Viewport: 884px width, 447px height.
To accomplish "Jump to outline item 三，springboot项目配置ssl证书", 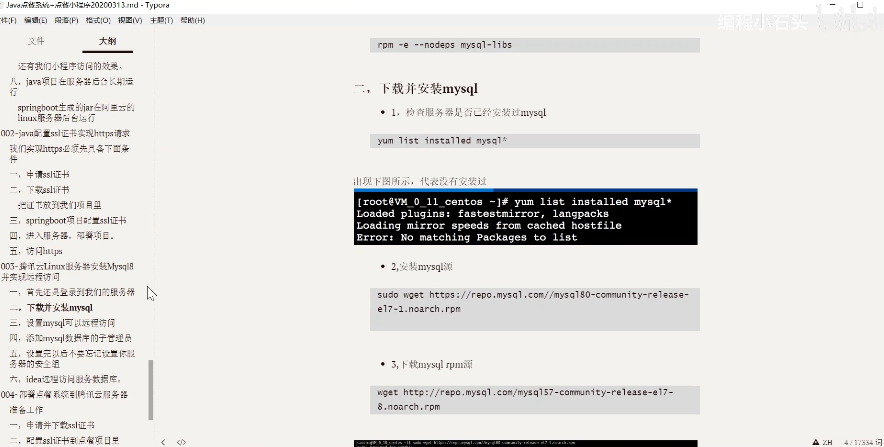I will (x=68, y=220).
